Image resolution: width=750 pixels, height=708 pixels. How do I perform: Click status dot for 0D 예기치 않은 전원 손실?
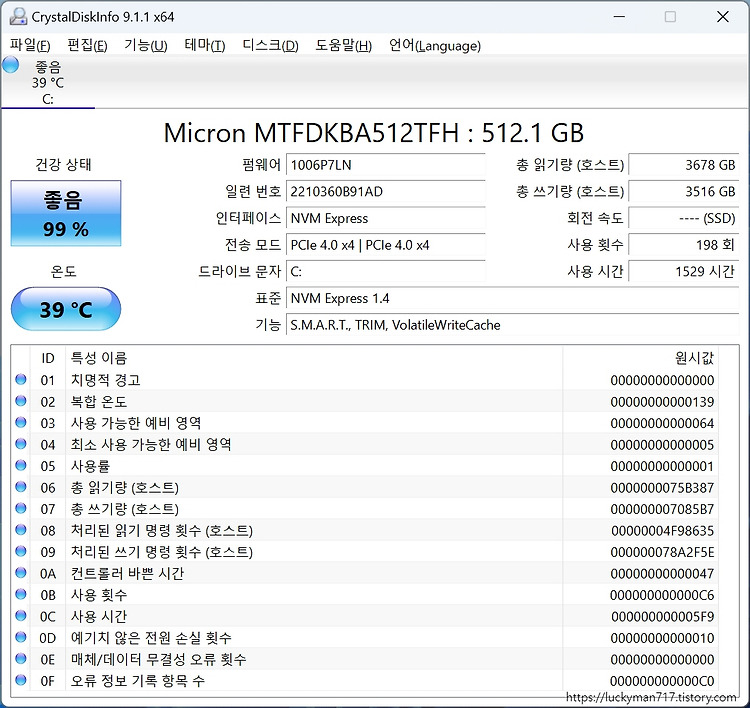[x=21, y=637]
